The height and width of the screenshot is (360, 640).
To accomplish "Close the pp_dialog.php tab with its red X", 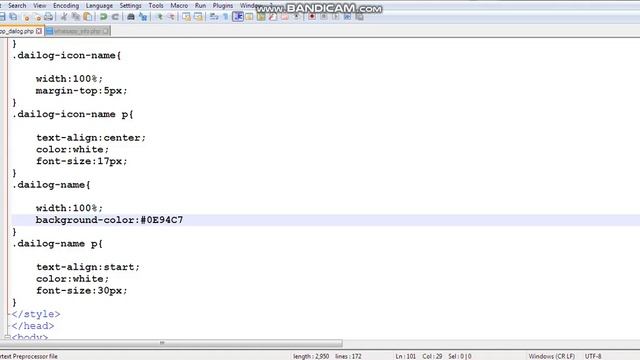I will [x=39, y=31].
